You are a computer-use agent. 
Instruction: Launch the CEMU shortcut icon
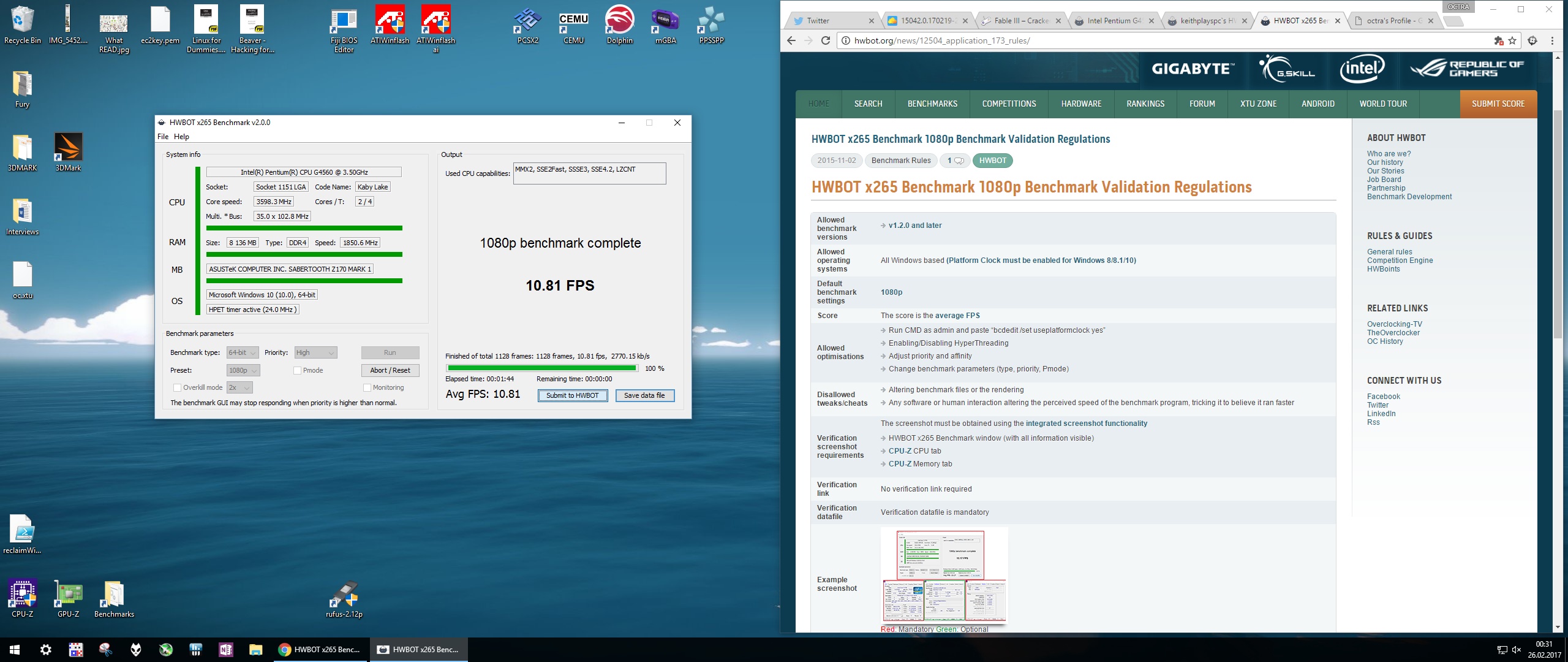pyautogui.click(x=573, y=25)
